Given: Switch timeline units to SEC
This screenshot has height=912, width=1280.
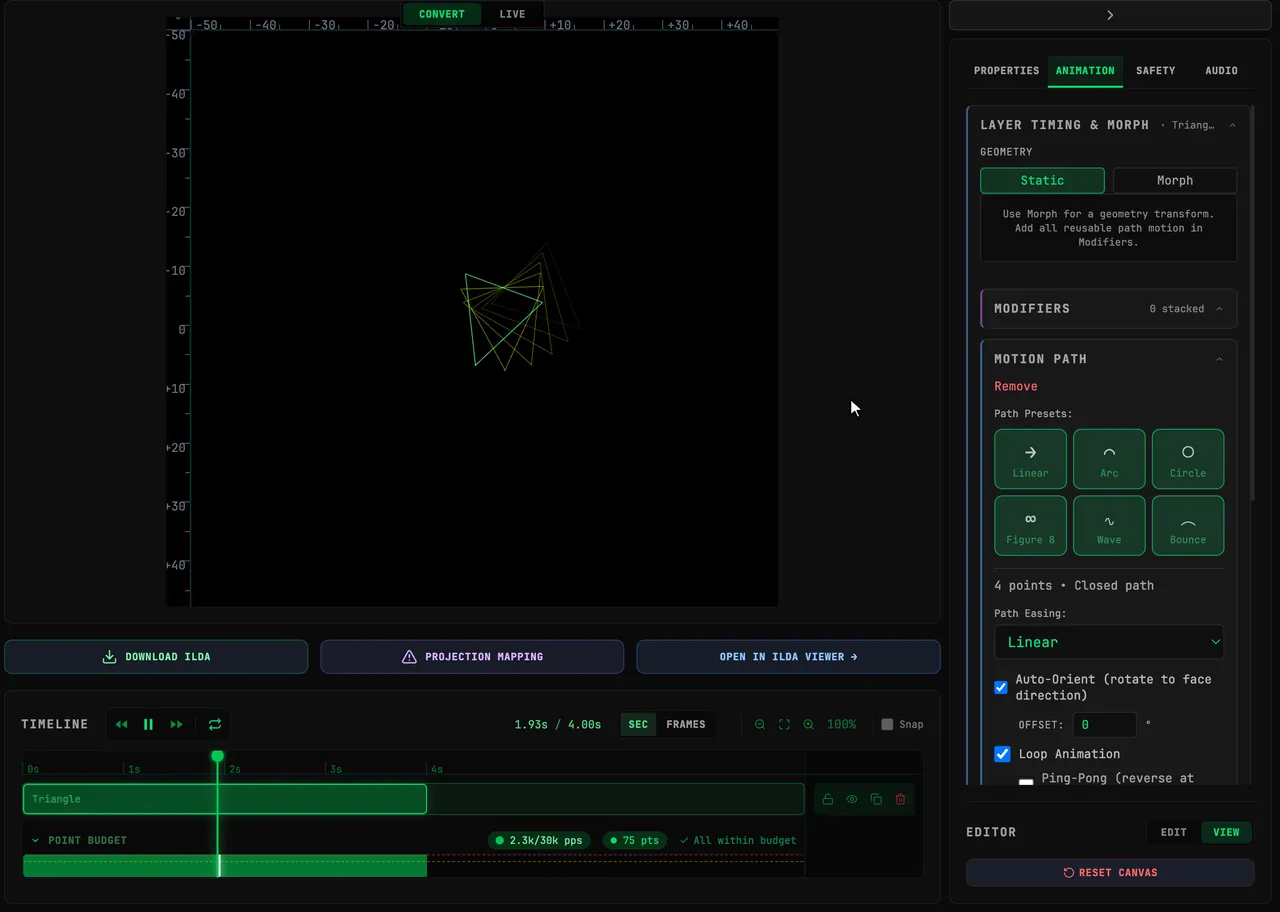Looking at the screenshot, I should [638, 725].
